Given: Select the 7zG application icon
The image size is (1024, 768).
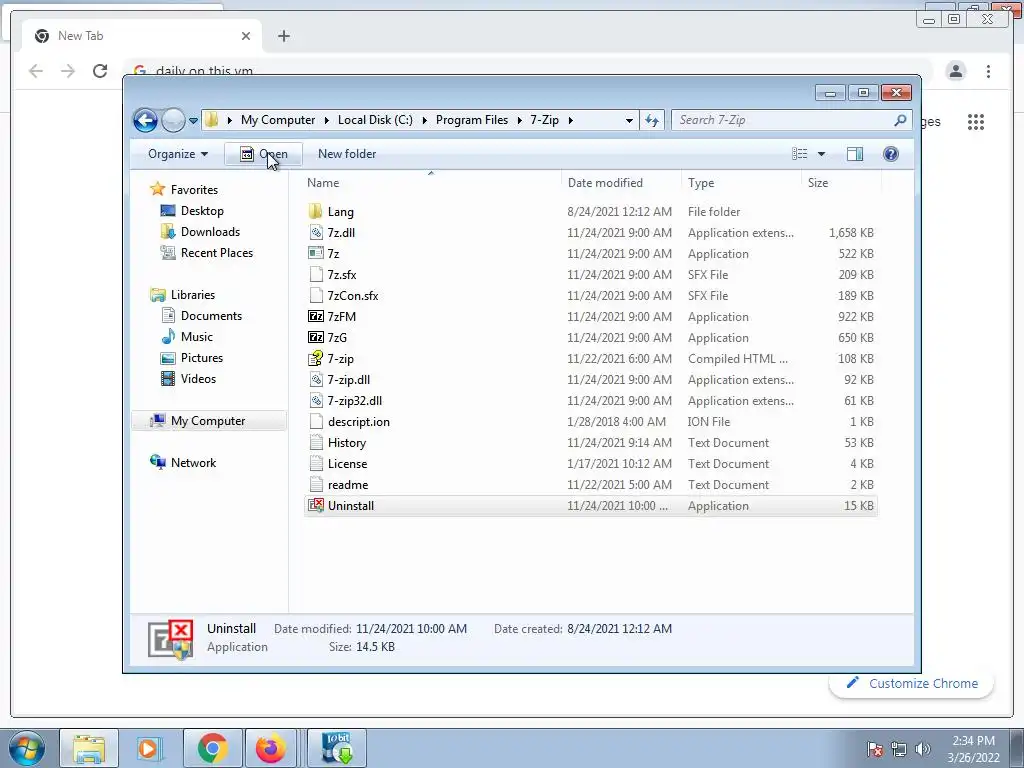Looking at the screenshot, I should click(x=316, y=338).
